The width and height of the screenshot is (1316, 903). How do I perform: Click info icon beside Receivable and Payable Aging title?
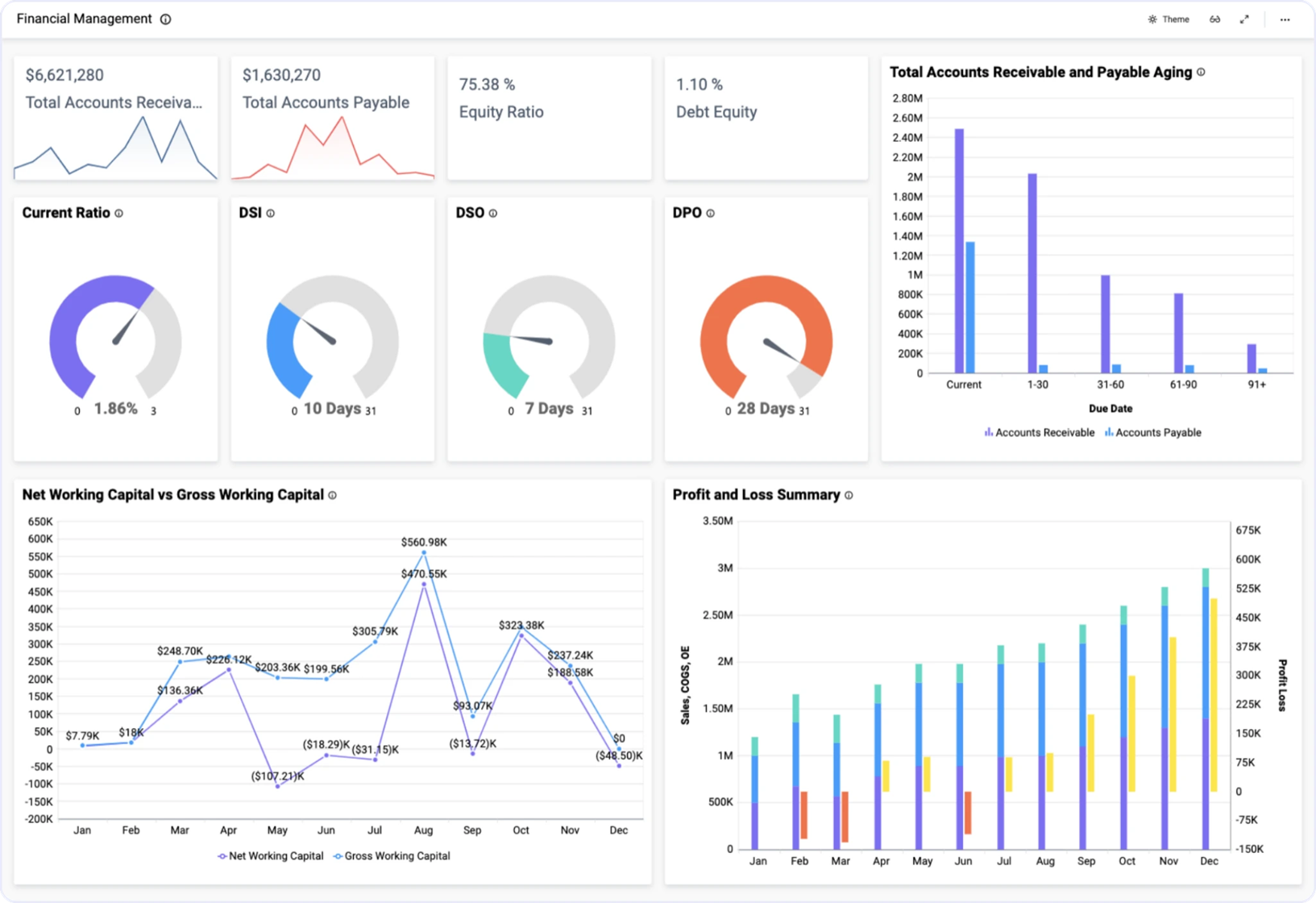[x=1201, y=73]
